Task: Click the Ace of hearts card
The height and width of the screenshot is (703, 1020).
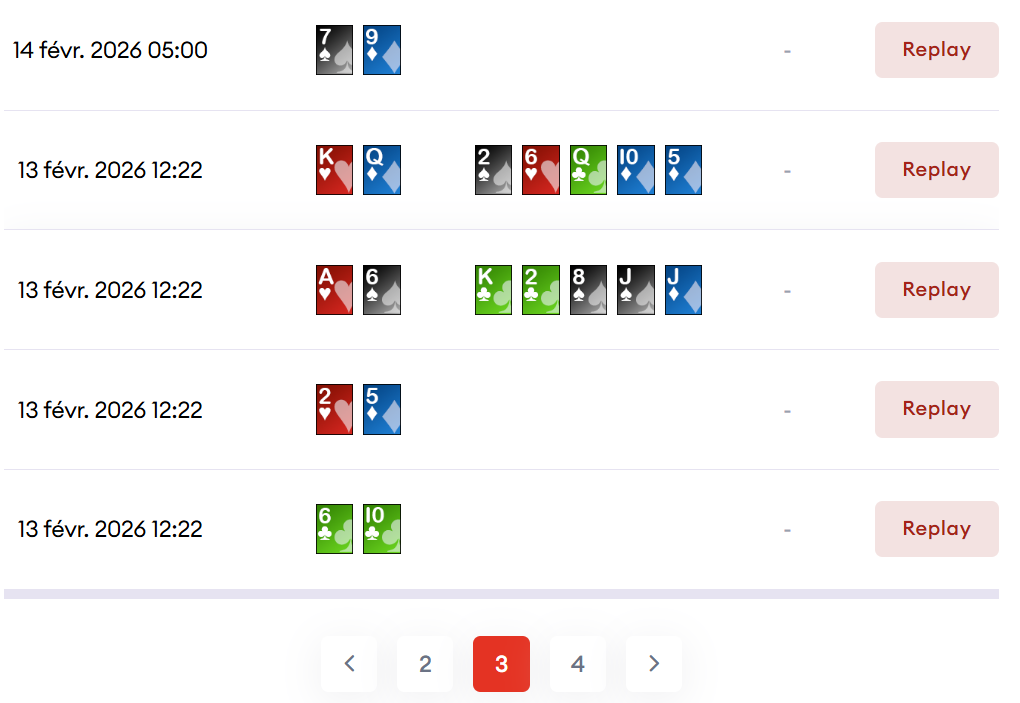Action: tap(334, 290)
